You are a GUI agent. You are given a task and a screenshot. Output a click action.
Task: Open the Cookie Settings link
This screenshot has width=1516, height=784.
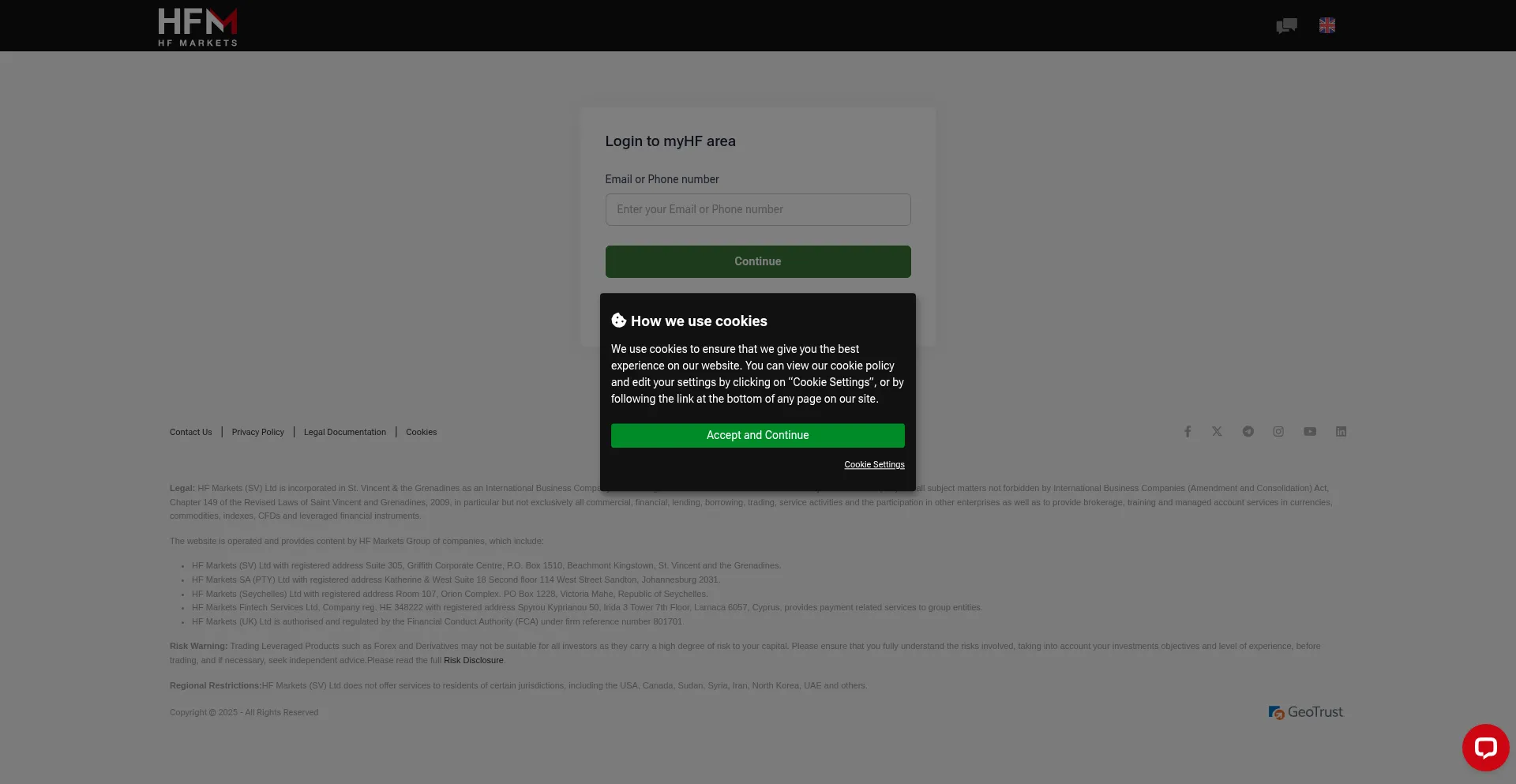click(x=874, y=464)
